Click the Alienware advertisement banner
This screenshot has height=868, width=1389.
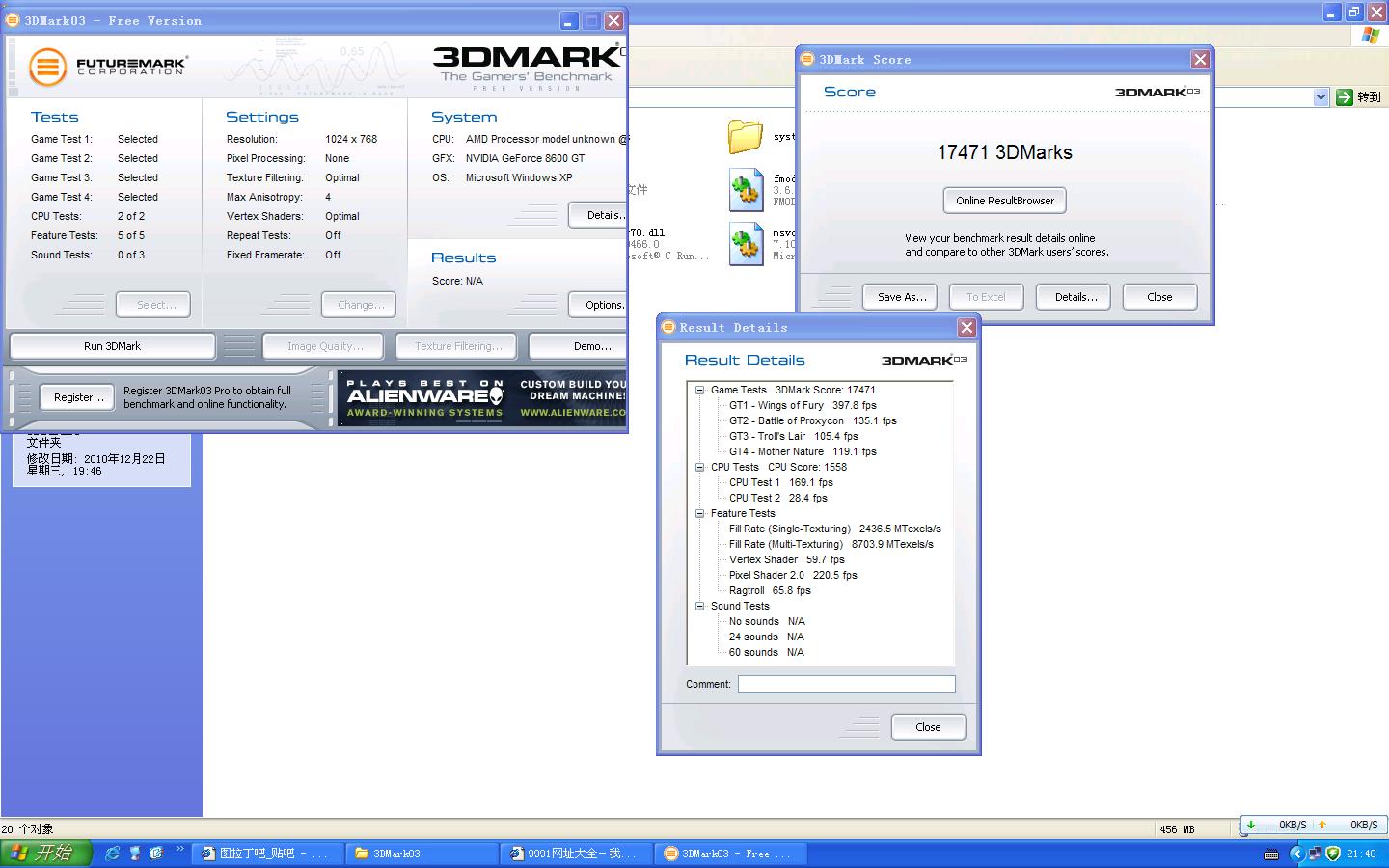(x=482, y=398)
